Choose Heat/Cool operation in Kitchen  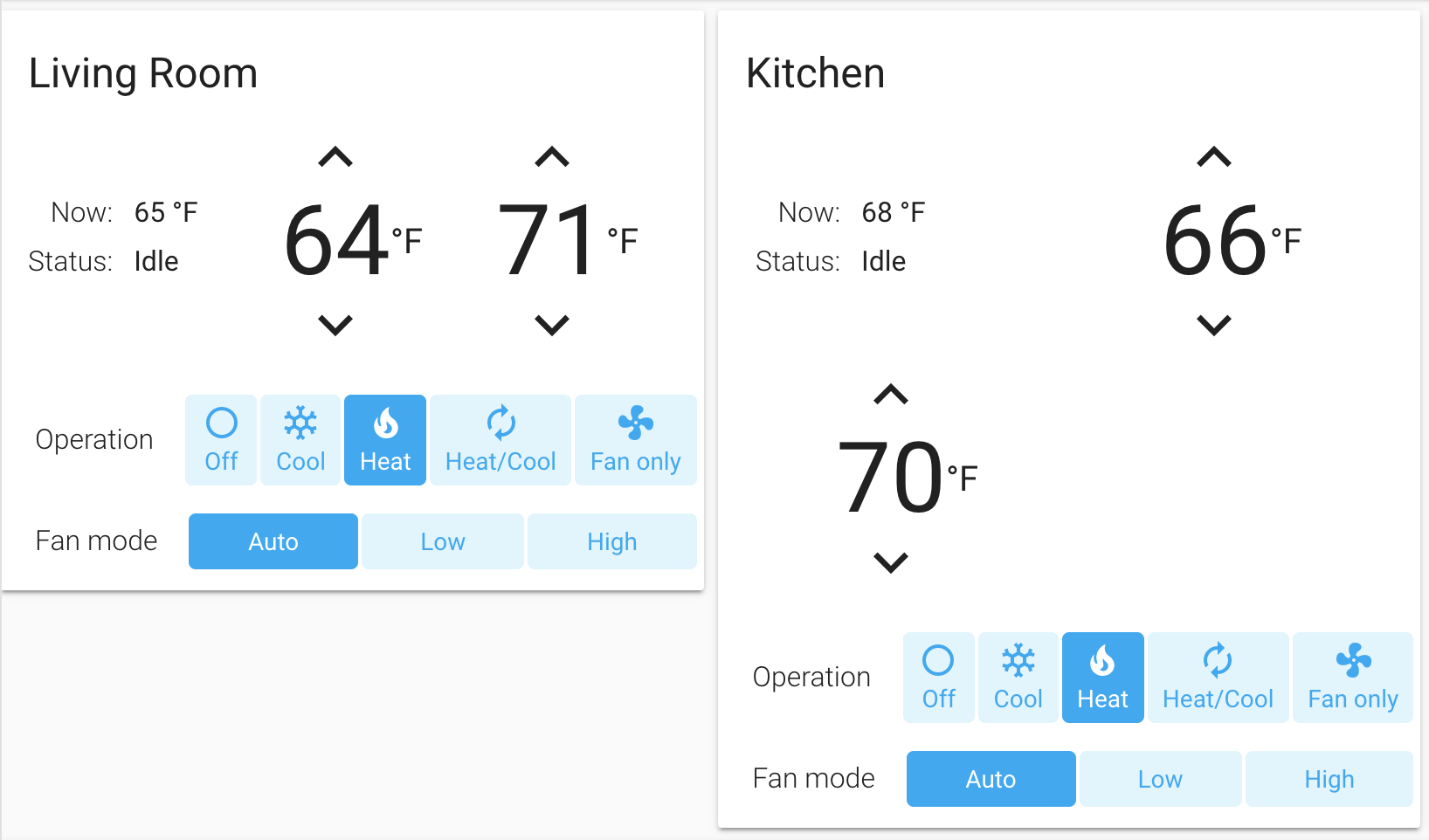pos(1218,678)
